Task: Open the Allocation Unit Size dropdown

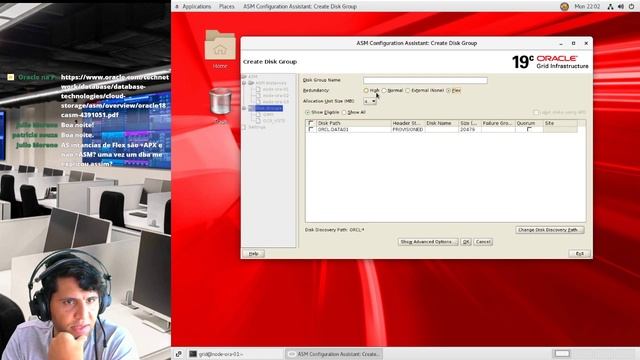Action: (370, 101)
